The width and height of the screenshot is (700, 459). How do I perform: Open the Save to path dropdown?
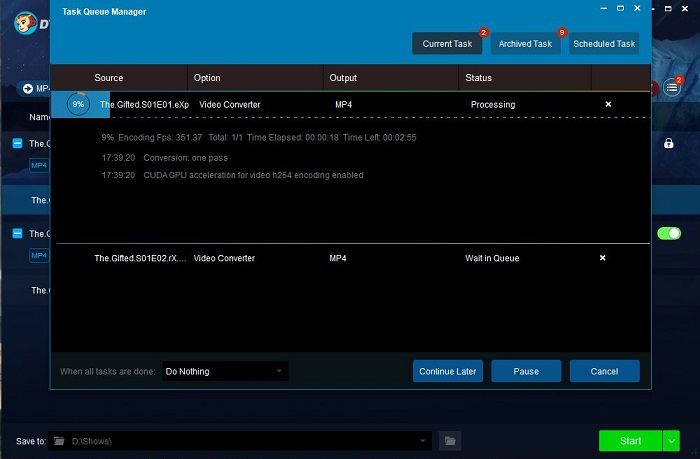(422, 441)
